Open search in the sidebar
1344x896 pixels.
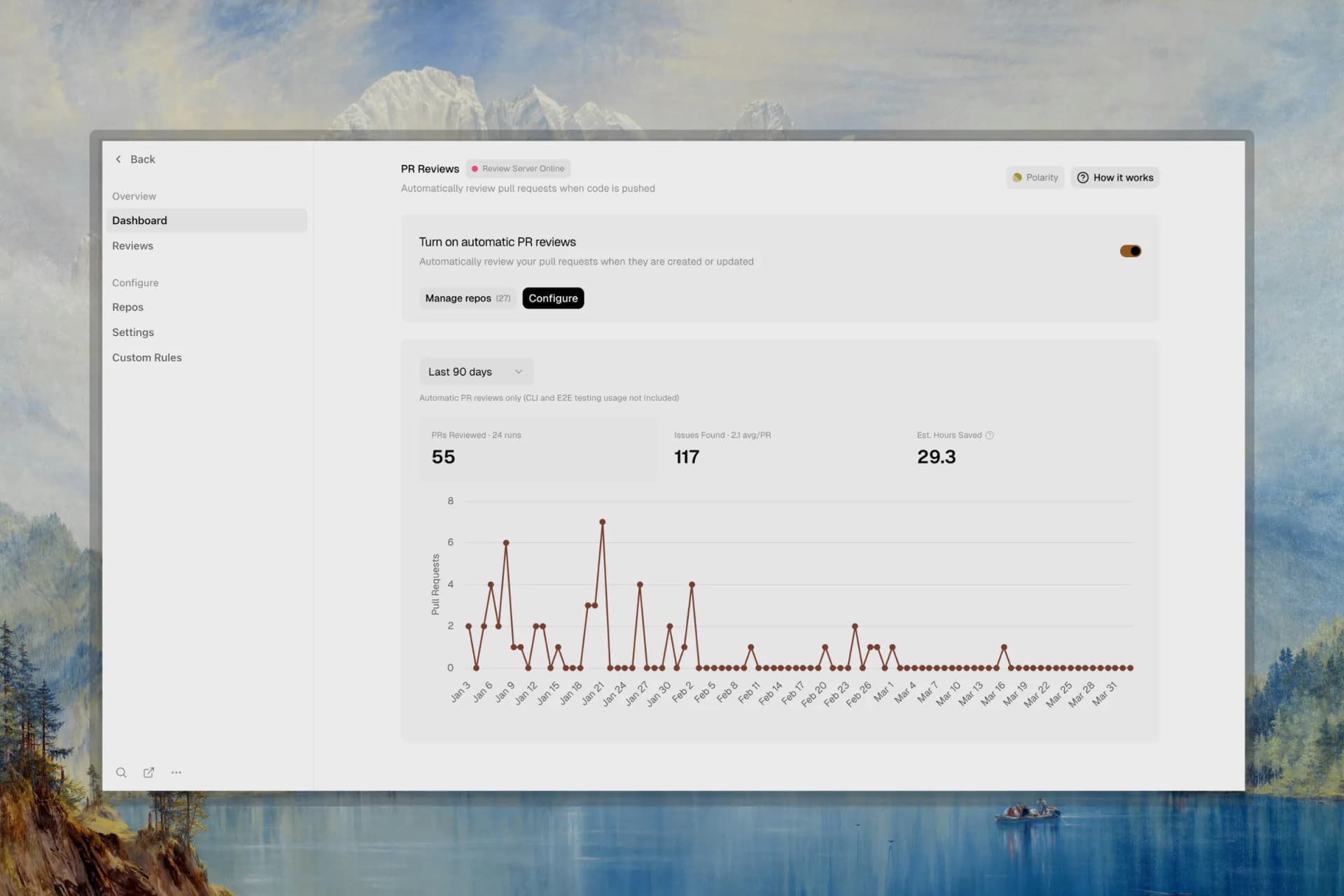[x=121, y=772]
